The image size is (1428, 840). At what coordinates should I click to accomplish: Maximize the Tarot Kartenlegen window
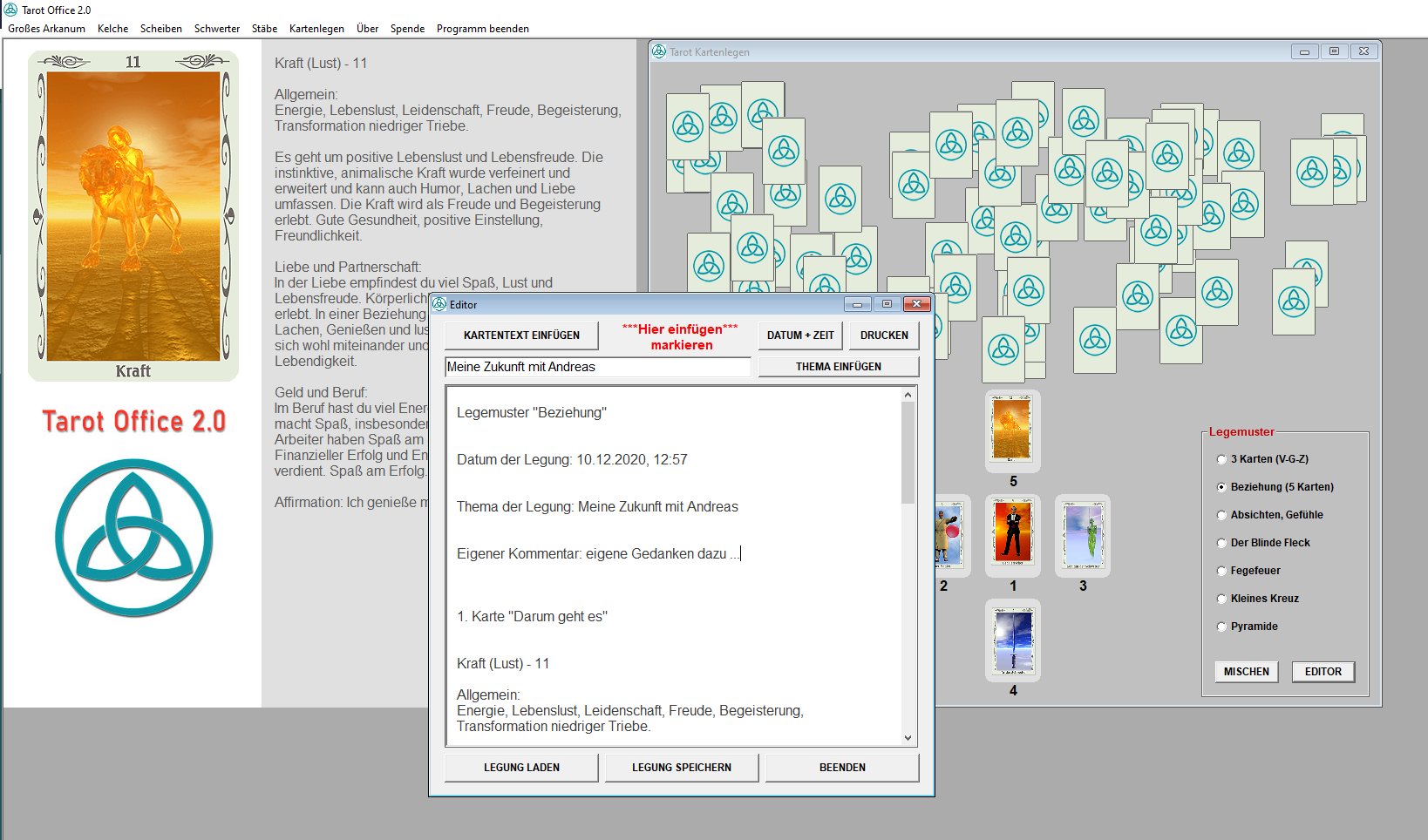click(x=1334, y=51)
